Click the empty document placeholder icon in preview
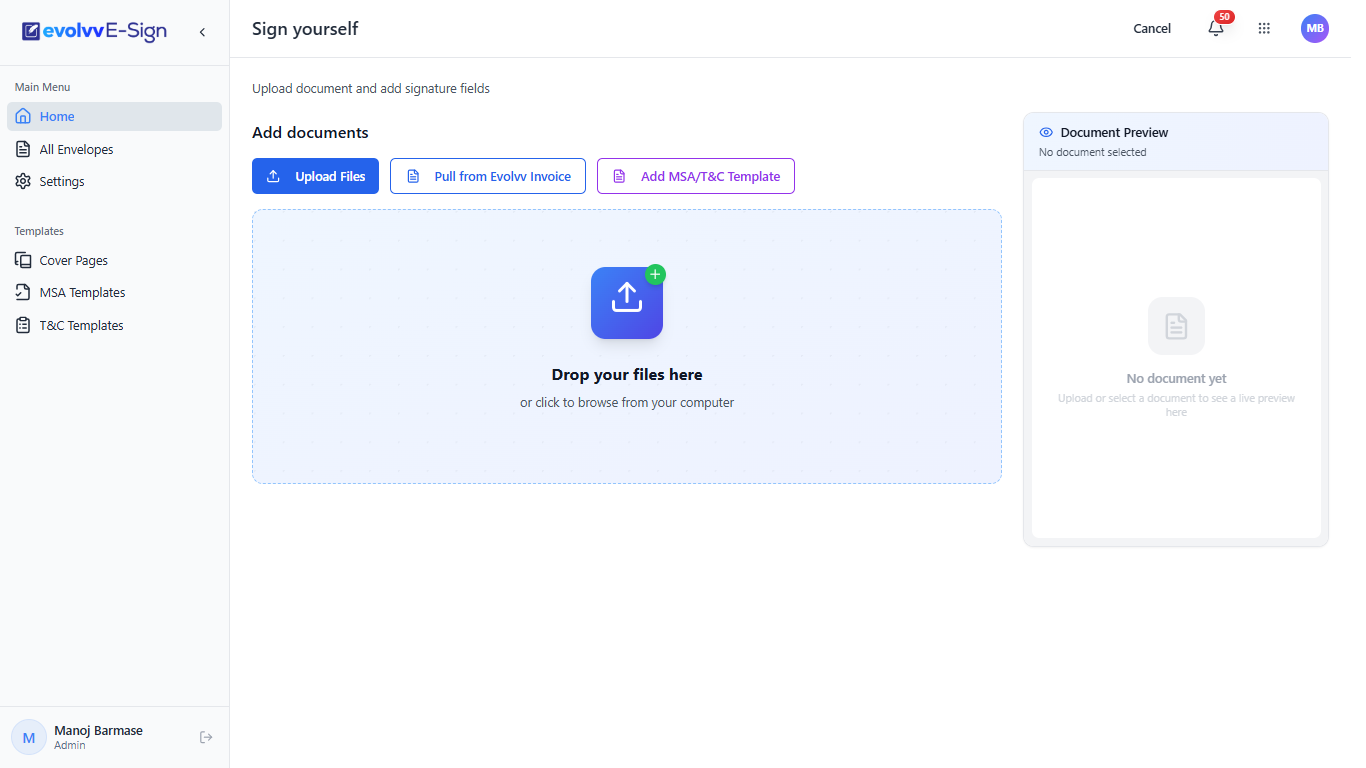The image size is (1366, 768). tap(1176, 326)
